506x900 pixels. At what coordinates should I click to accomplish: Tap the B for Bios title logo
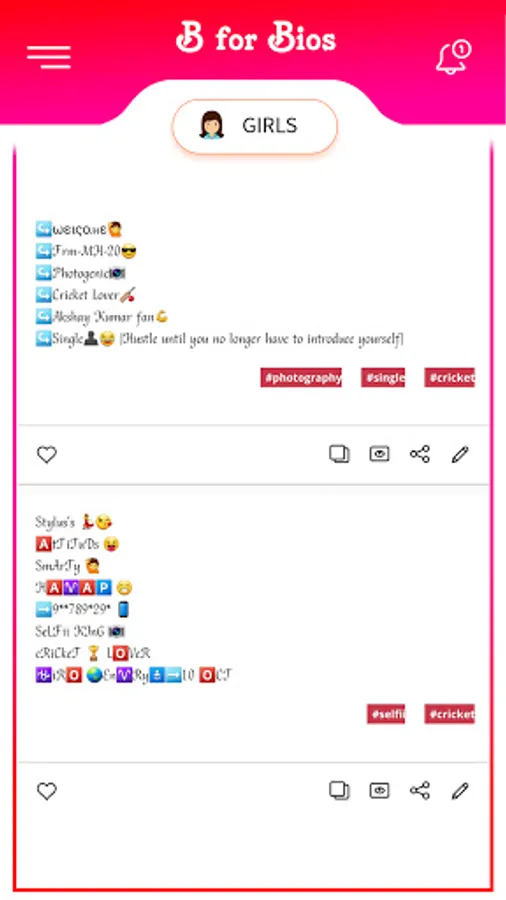point(256,38)
